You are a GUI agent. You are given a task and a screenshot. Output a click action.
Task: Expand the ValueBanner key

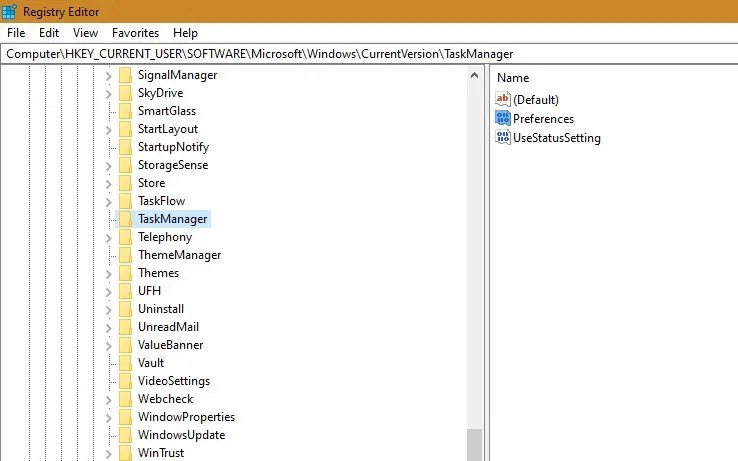(108, 346)
